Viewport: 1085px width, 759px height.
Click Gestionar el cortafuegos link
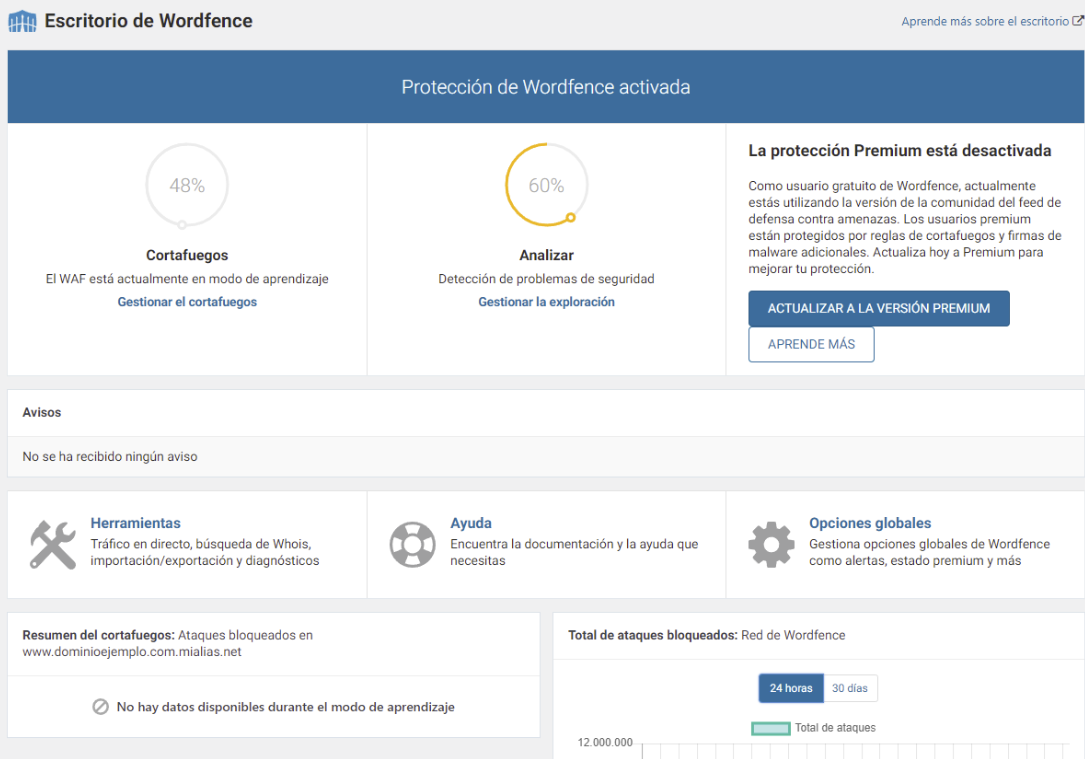tap(187, 302)
